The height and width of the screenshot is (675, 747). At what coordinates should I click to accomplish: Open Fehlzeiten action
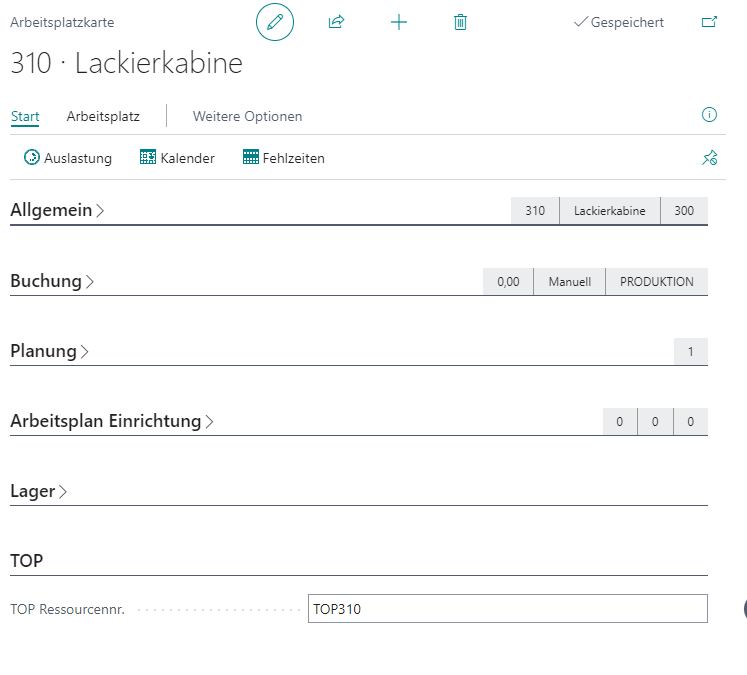tap(283, 158)
